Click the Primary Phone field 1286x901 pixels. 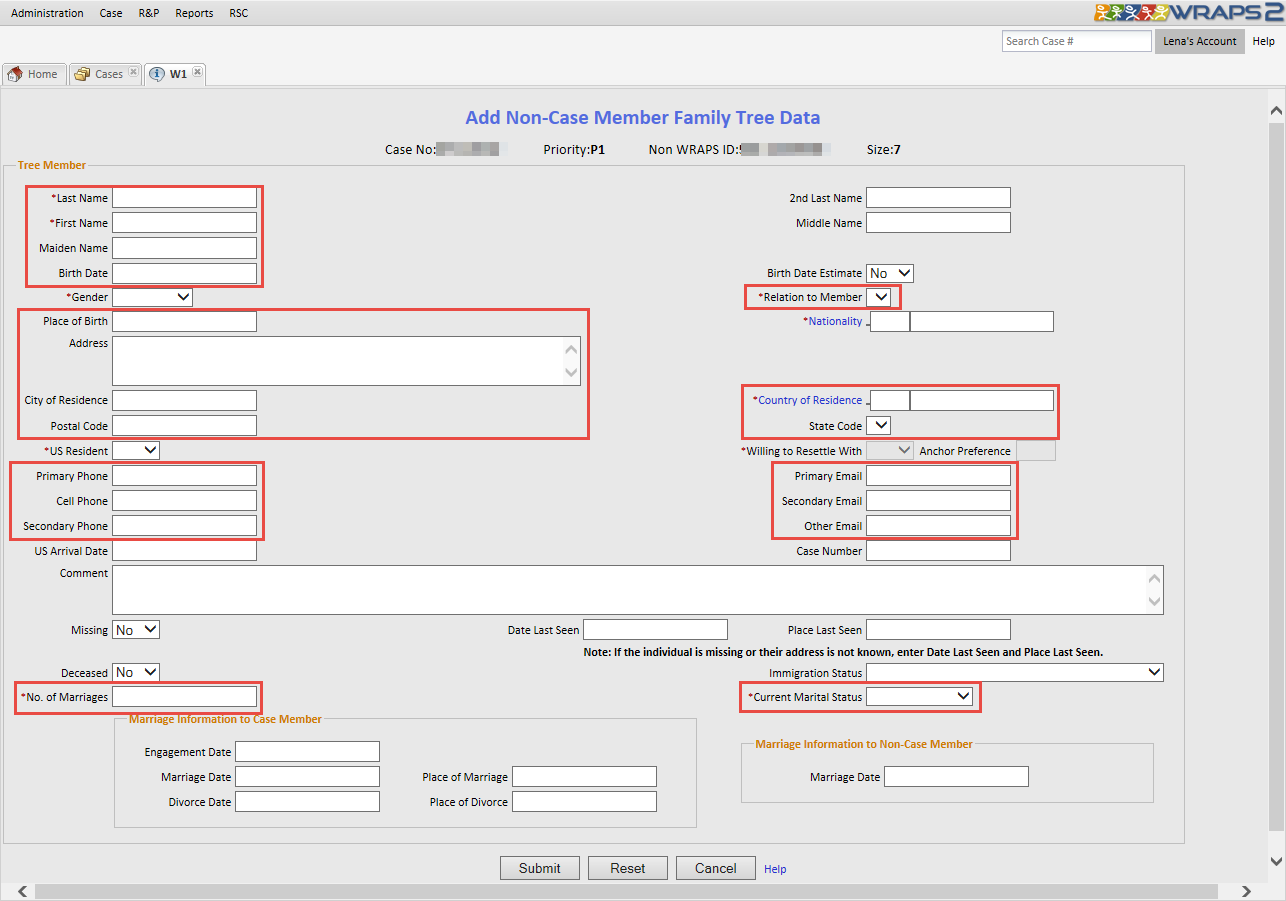[x=184, y=476]
